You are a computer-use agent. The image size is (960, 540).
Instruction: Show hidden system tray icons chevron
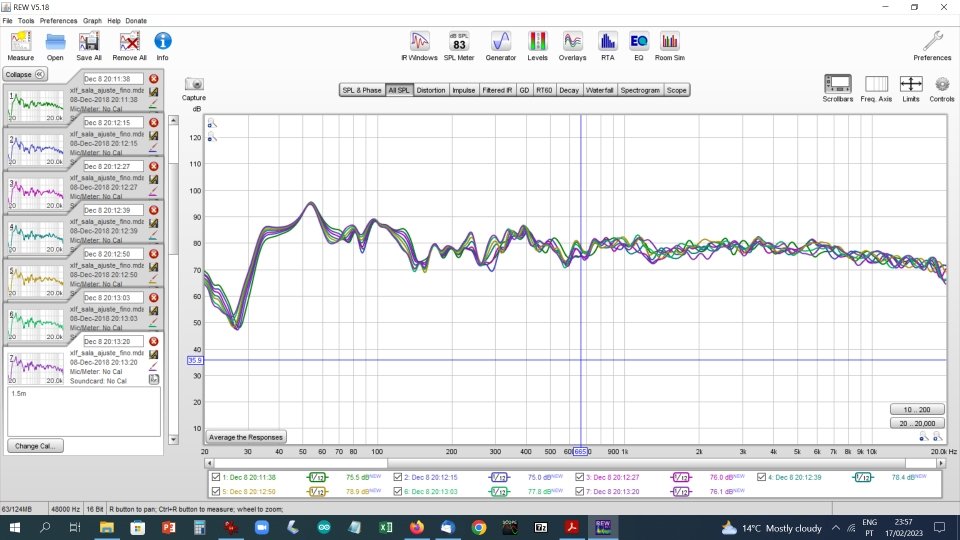coord(836,528)
